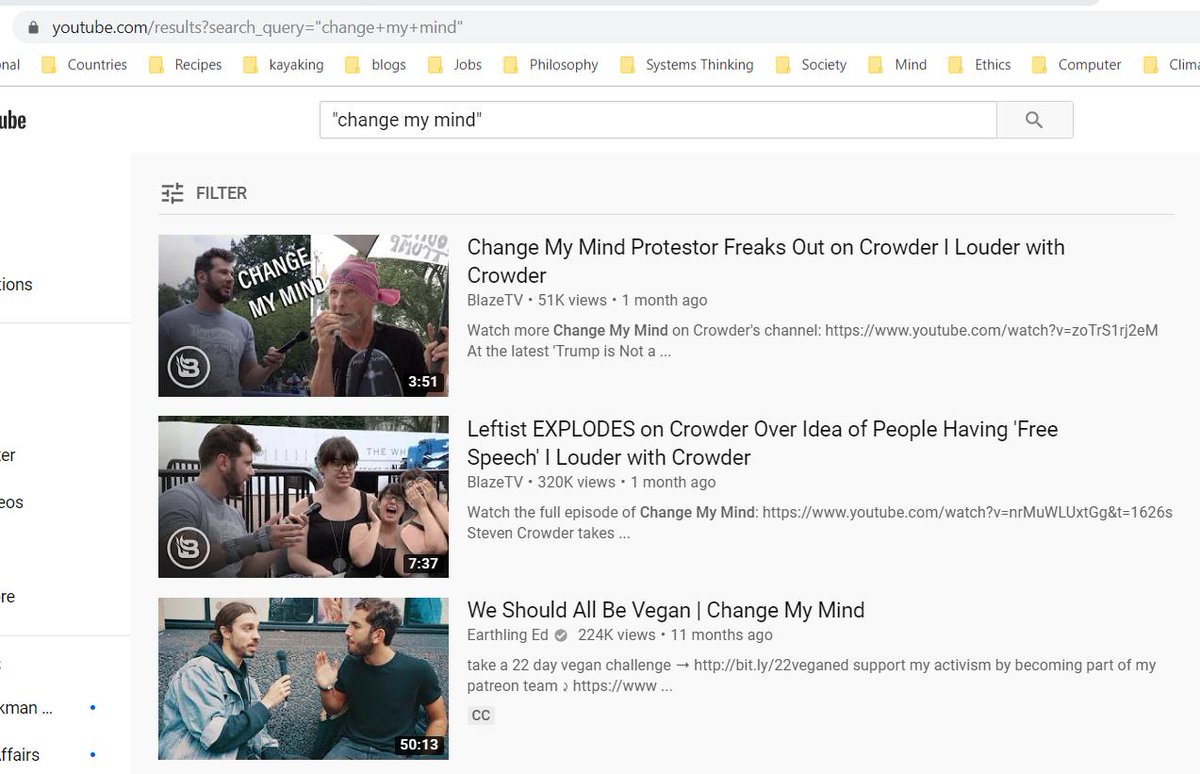1200x774 pixels.
Task: Click the padlock icon in address bar
Action: (x=33, y=28)
